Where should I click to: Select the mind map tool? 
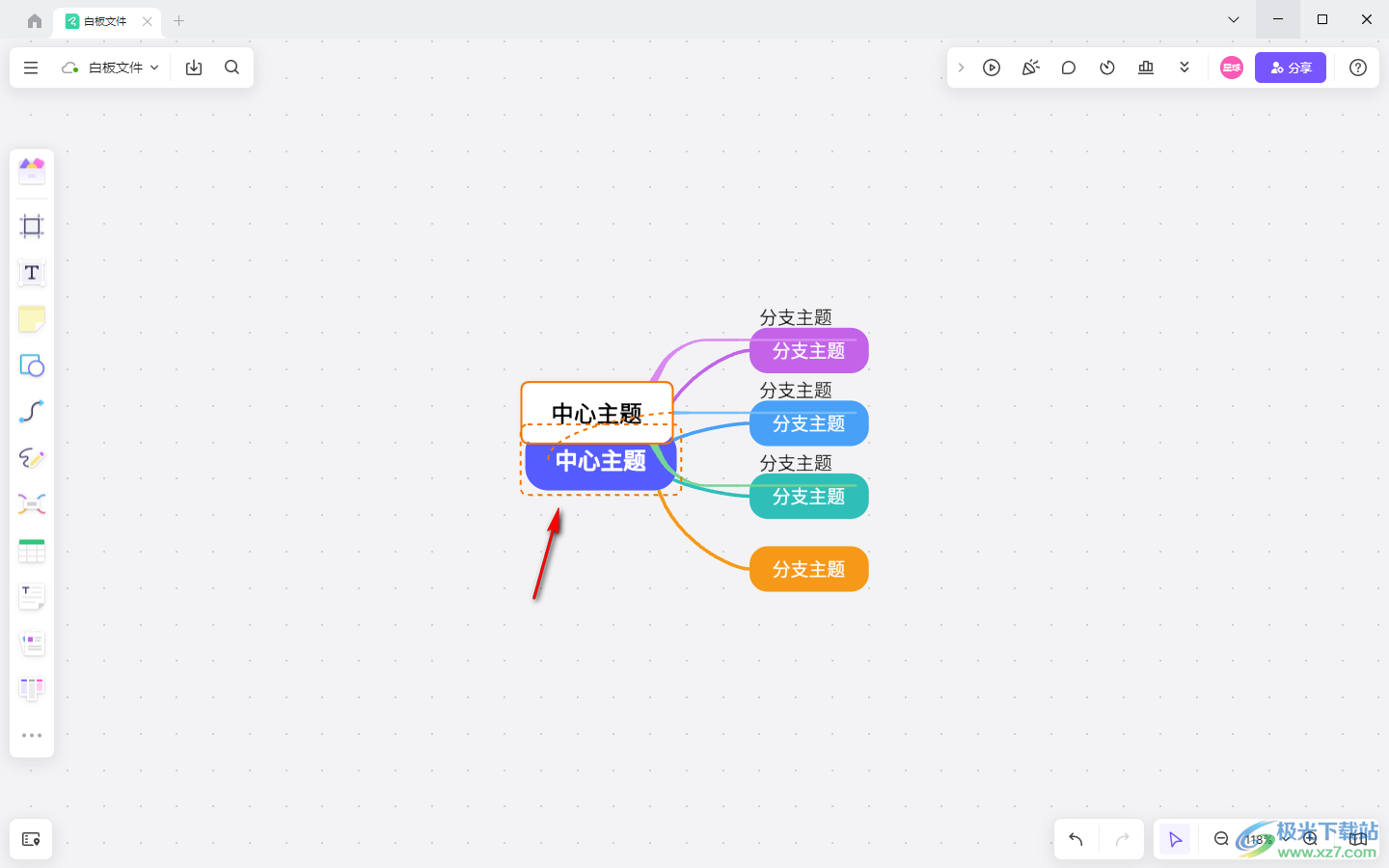pos(32,504)
